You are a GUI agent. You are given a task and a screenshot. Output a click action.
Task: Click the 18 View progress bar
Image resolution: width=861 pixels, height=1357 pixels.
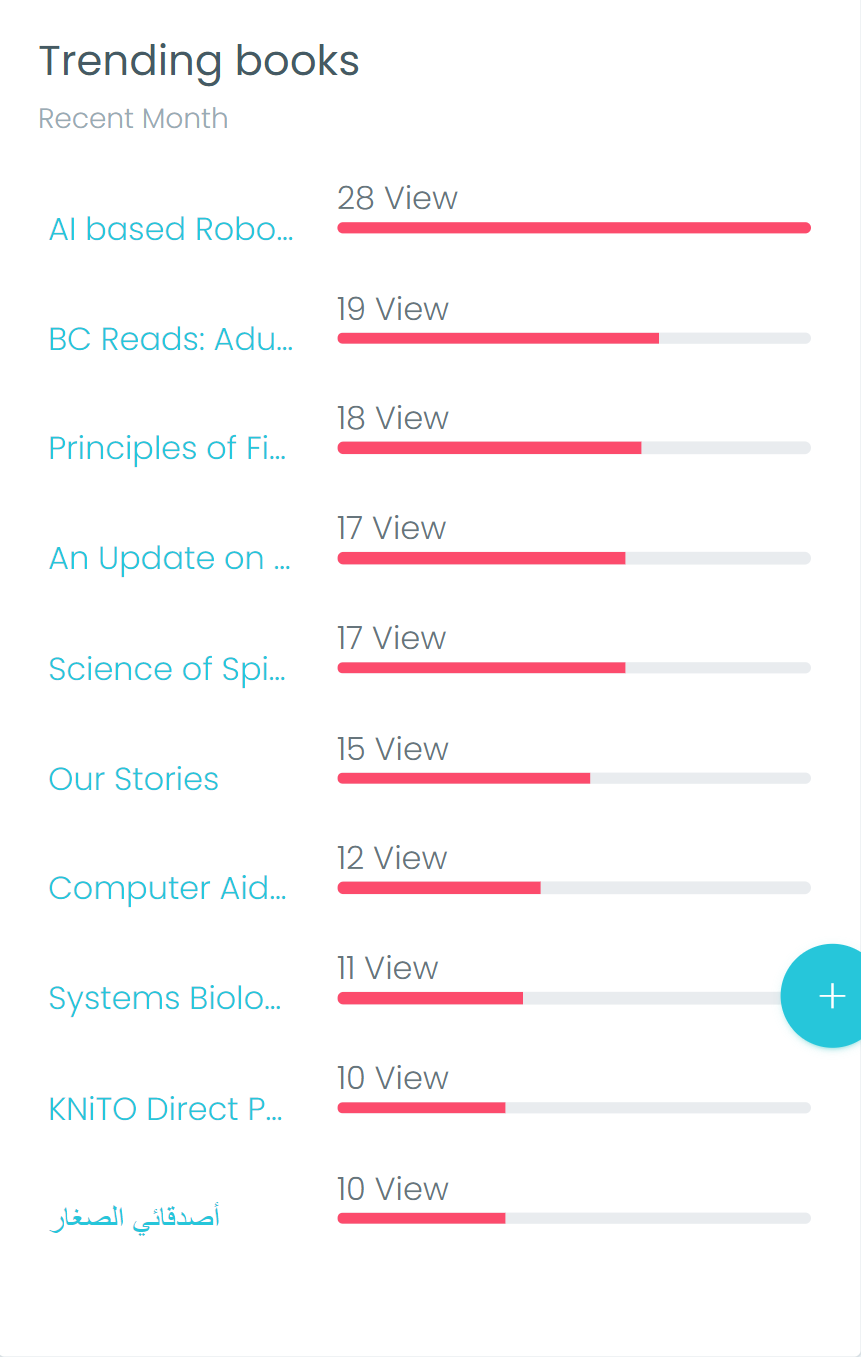pos(573,448)
